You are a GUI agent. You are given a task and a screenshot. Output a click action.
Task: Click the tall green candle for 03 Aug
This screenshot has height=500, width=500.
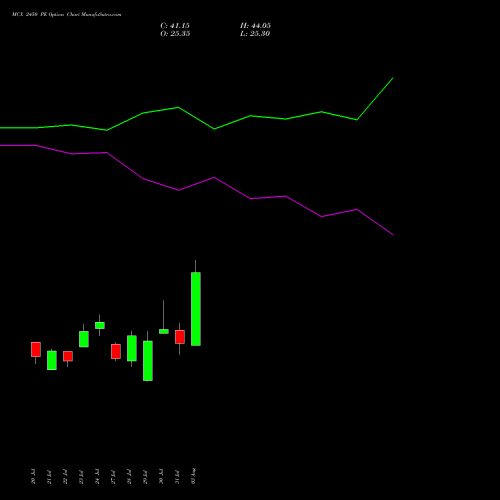196,309
